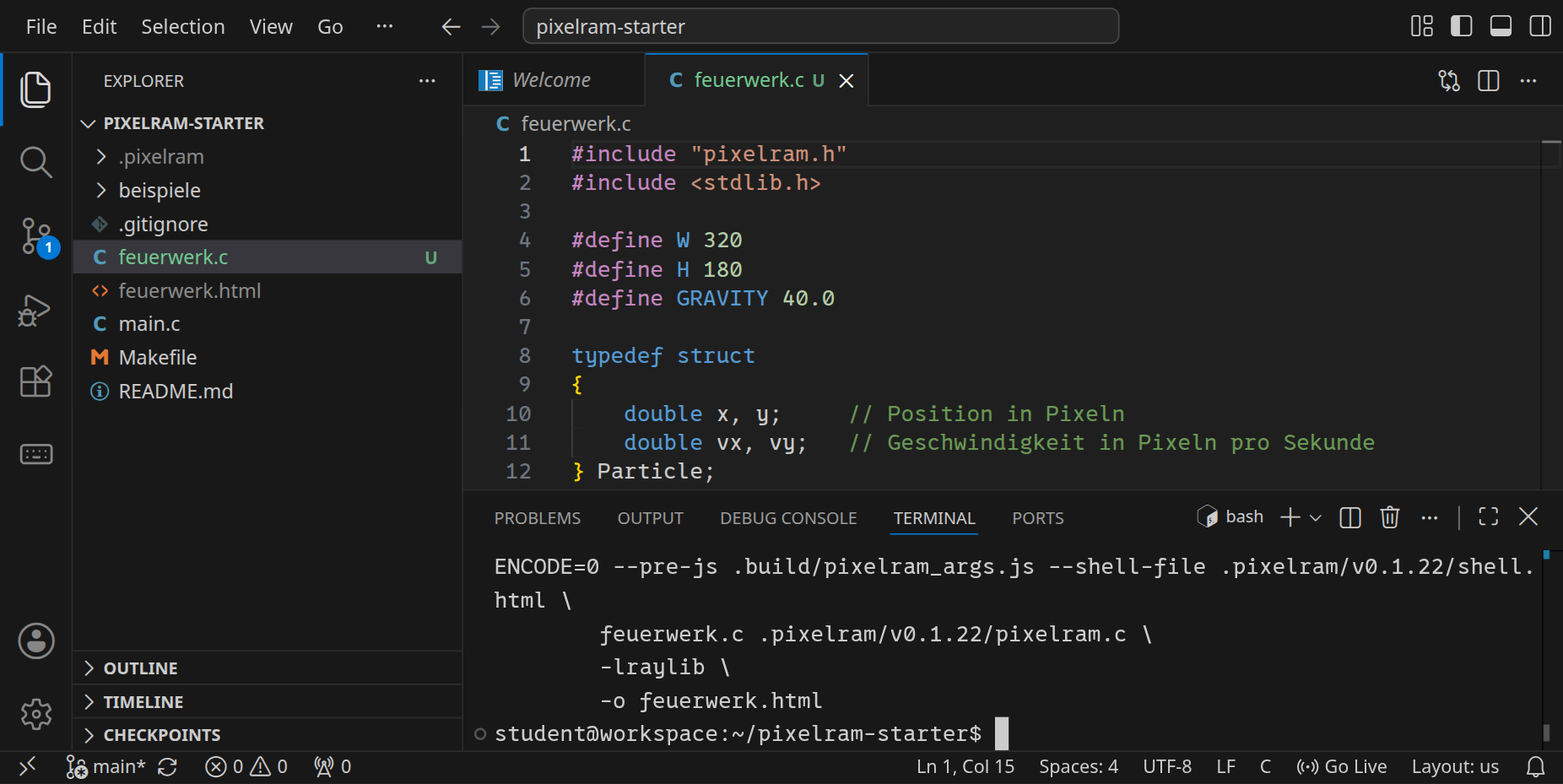The width and height of the screenshot is (1563, 784).
Task: Close the feuerwerk.c editor tab
Action: [846, 81]
